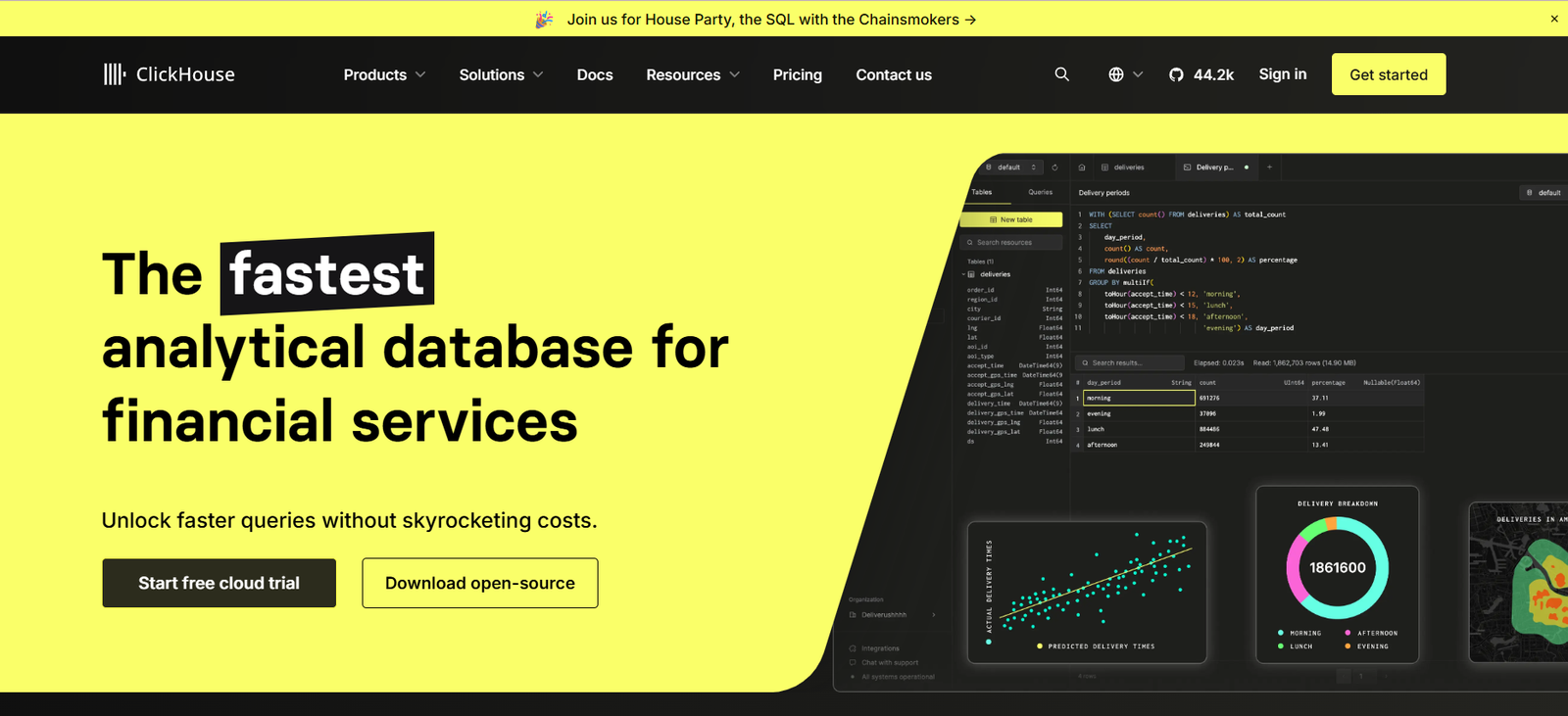Expand the Resources dropdown menu

pos(692,74)
